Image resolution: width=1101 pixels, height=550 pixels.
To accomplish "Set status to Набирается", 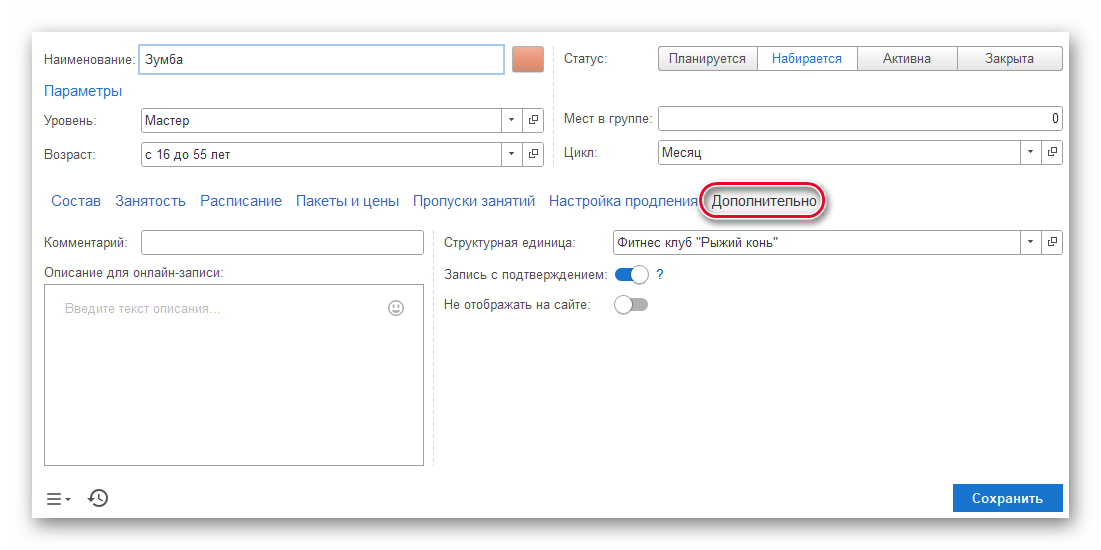I will pyautogui.click(x=807, y=58).
